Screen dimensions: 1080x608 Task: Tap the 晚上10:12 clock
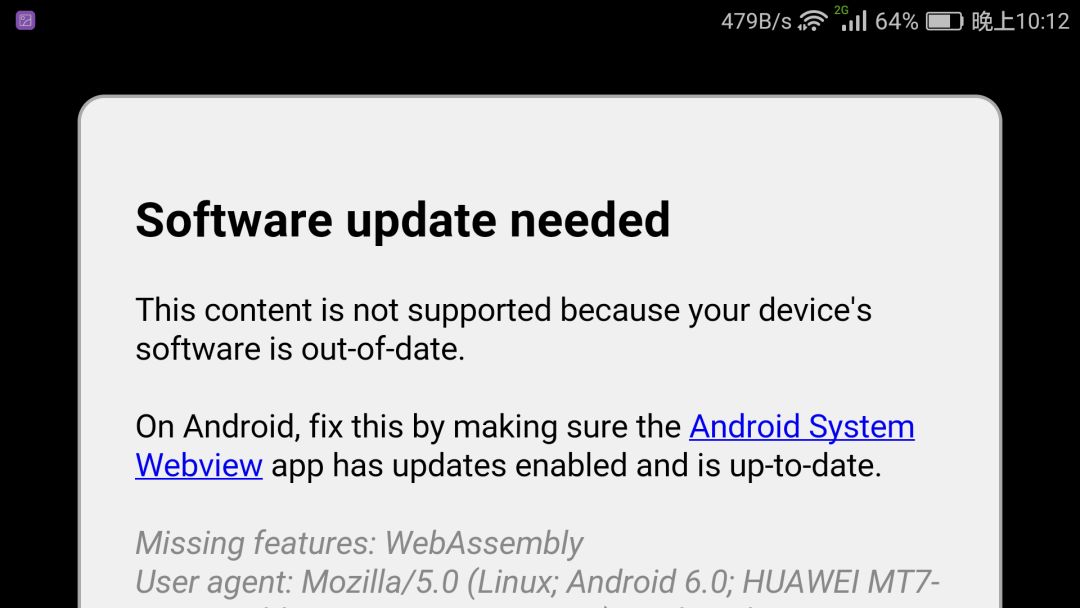[1020, 21]
